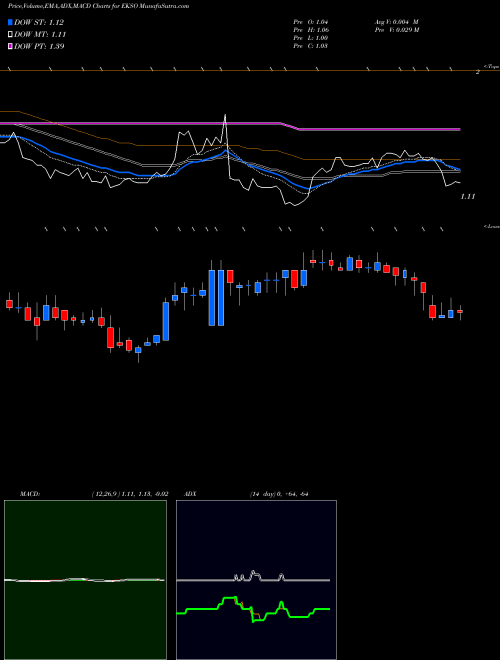Click the 'Pre O: 1.04' value
The width and height of the screenshot is (500, 660).
pyautogui.click(x=311, y=22)
